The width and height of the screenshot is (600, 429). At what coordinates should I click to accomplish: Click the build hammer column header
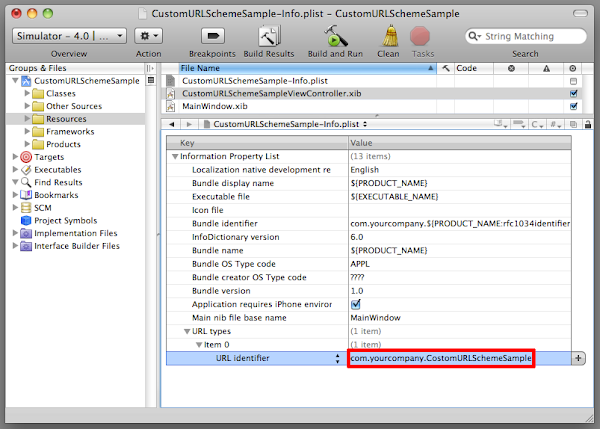pyautogui.click(x=445, y=68)
